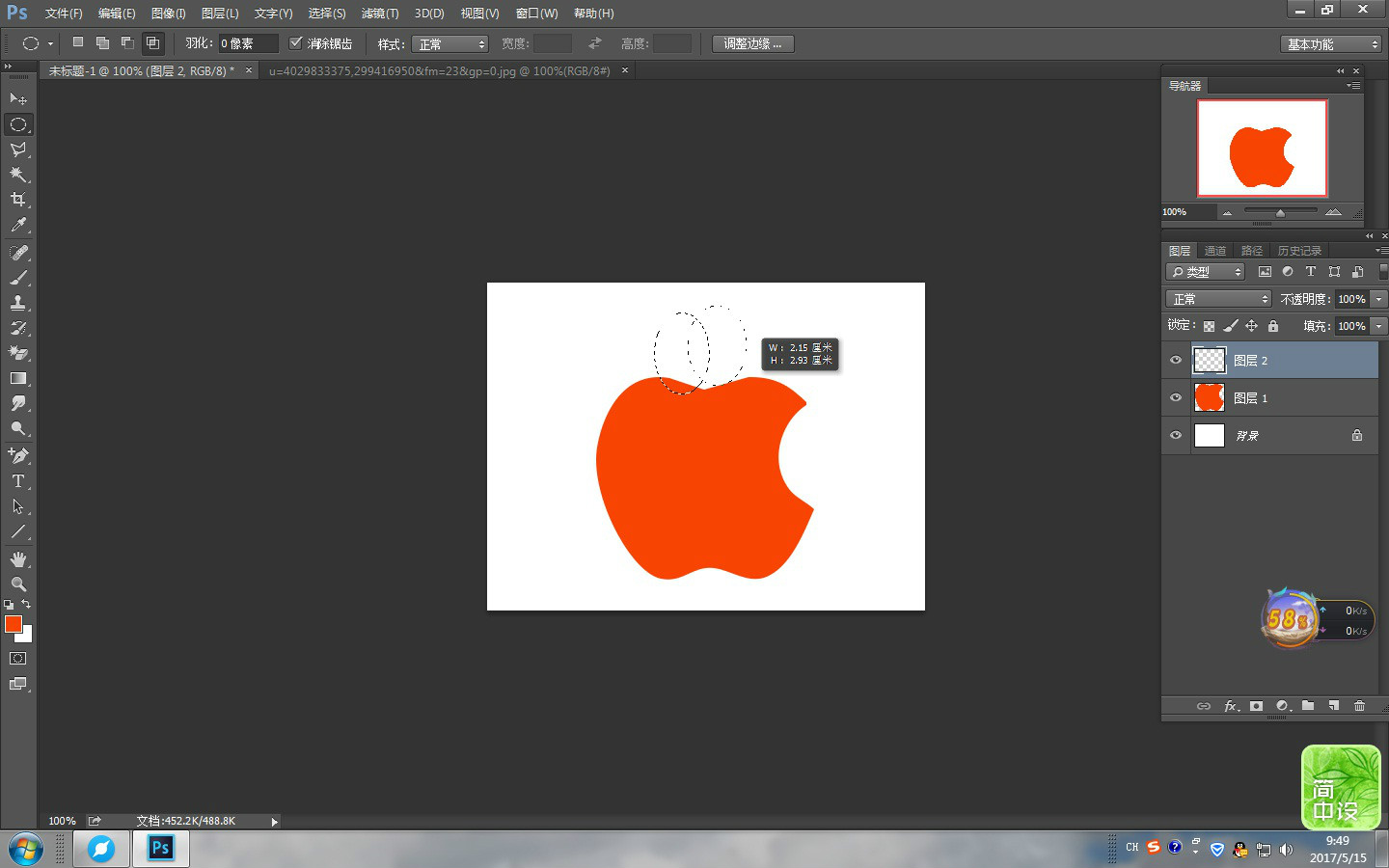Viewport: 1389px width, 868px height.
Task: Click the foreground orange color swatch
Action: pos(13,624)
